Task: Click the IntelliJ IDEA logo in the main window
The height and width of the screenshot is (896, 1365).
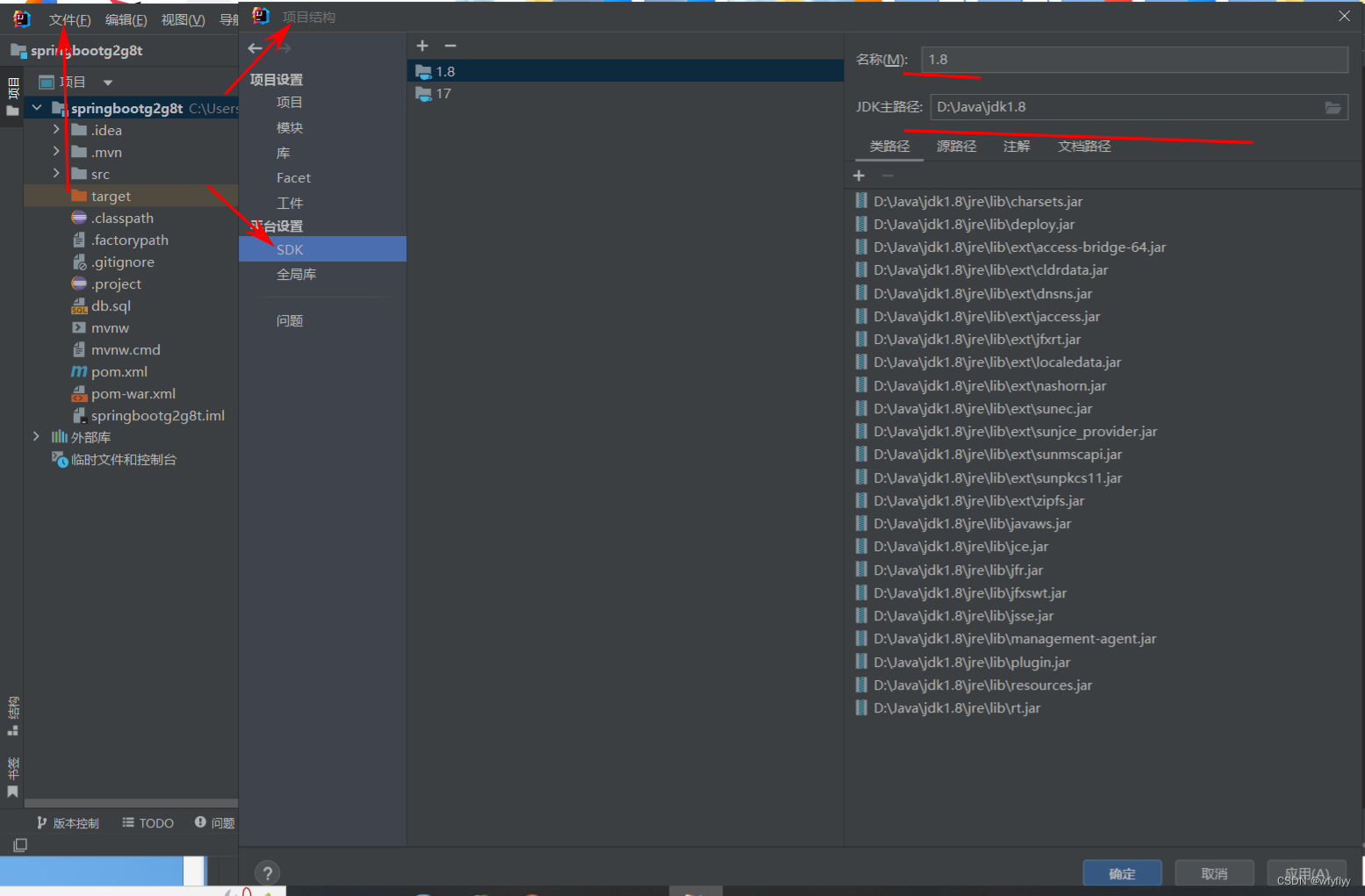Action: tap(21, 18)
